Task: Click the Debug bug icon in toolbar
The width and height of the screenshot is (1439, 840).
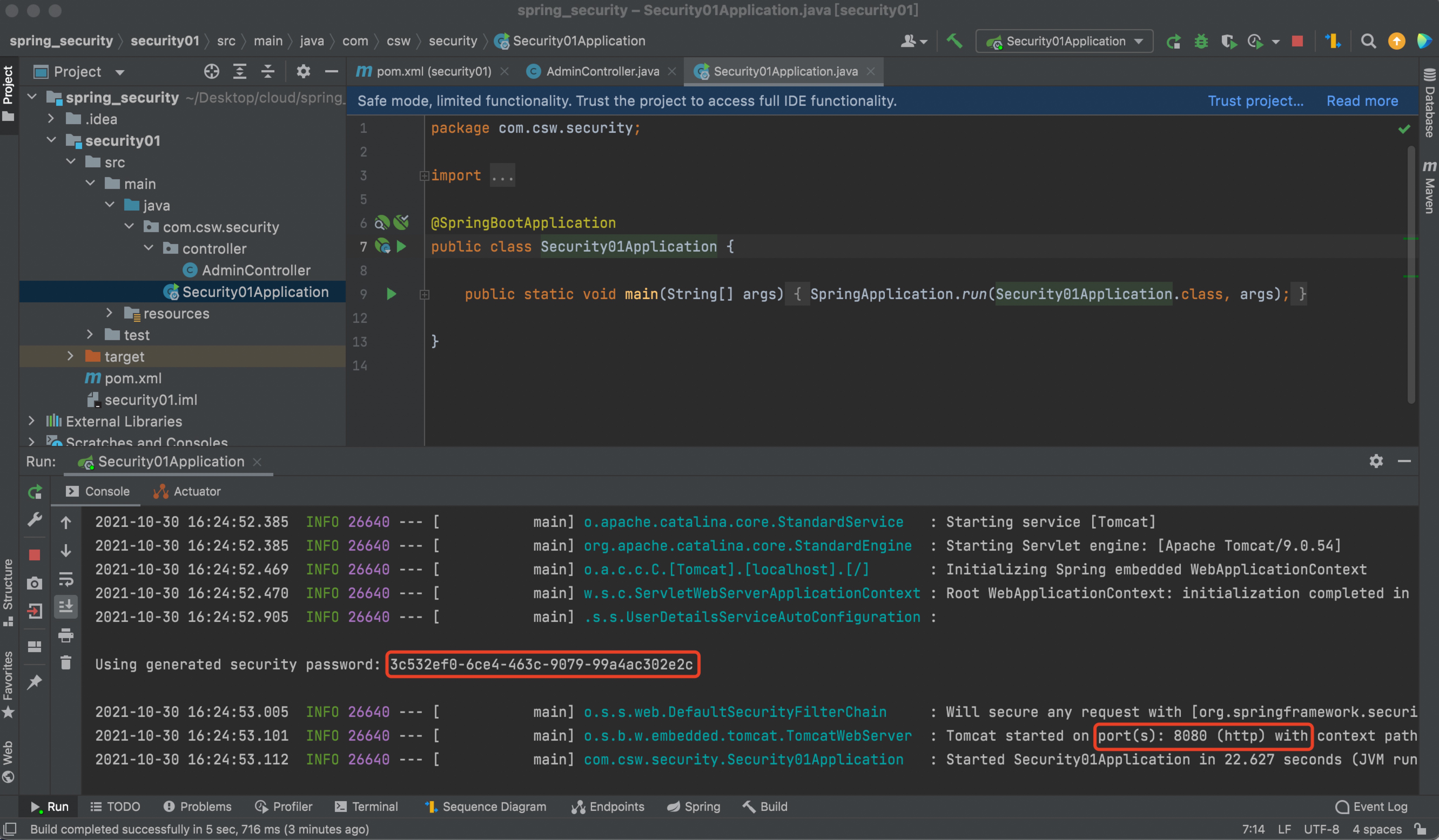Action: (x=1201, y=41)
